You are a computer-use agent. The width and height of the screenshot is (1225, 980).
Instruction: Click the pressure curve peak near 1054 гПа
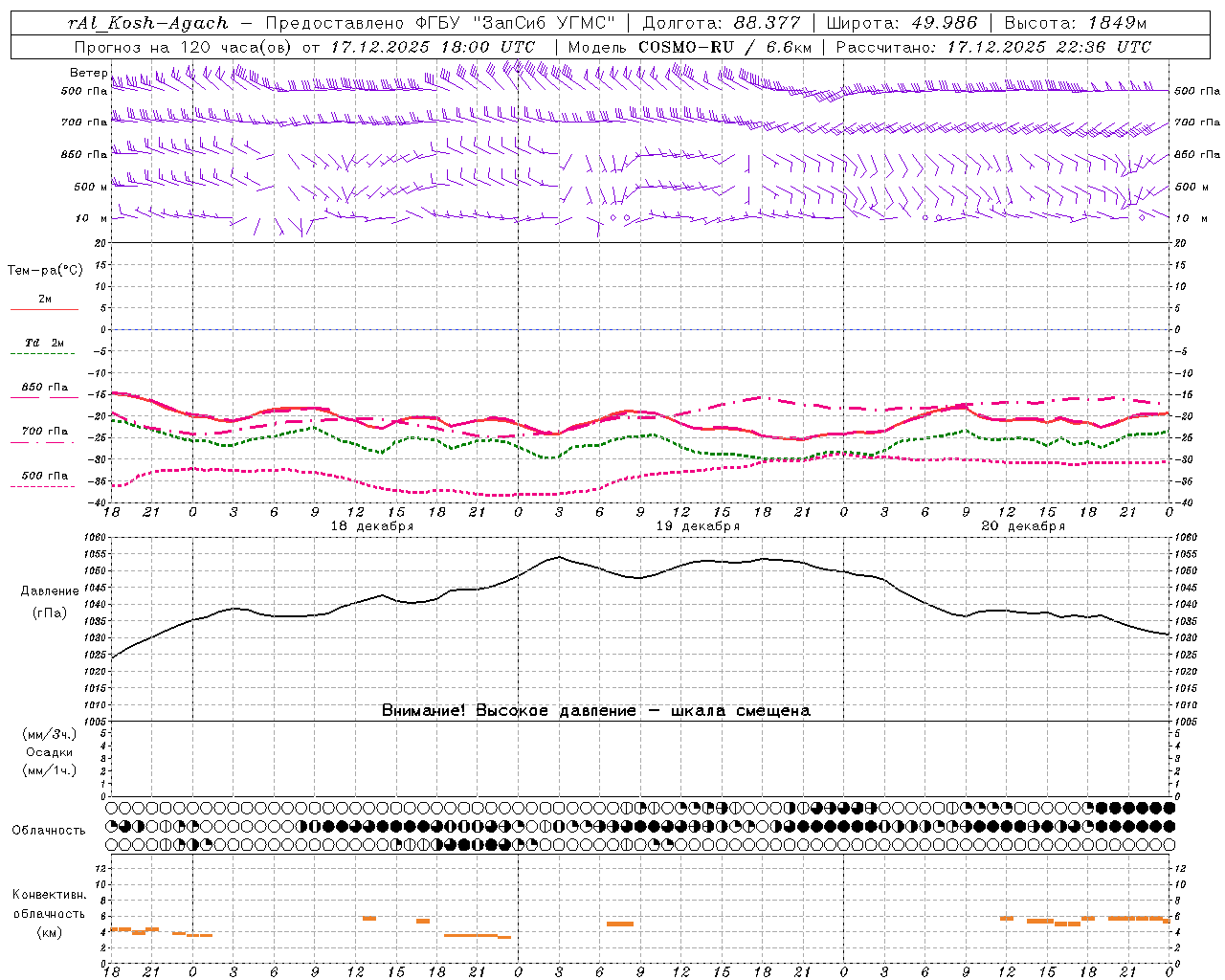[x=559, y=557]
